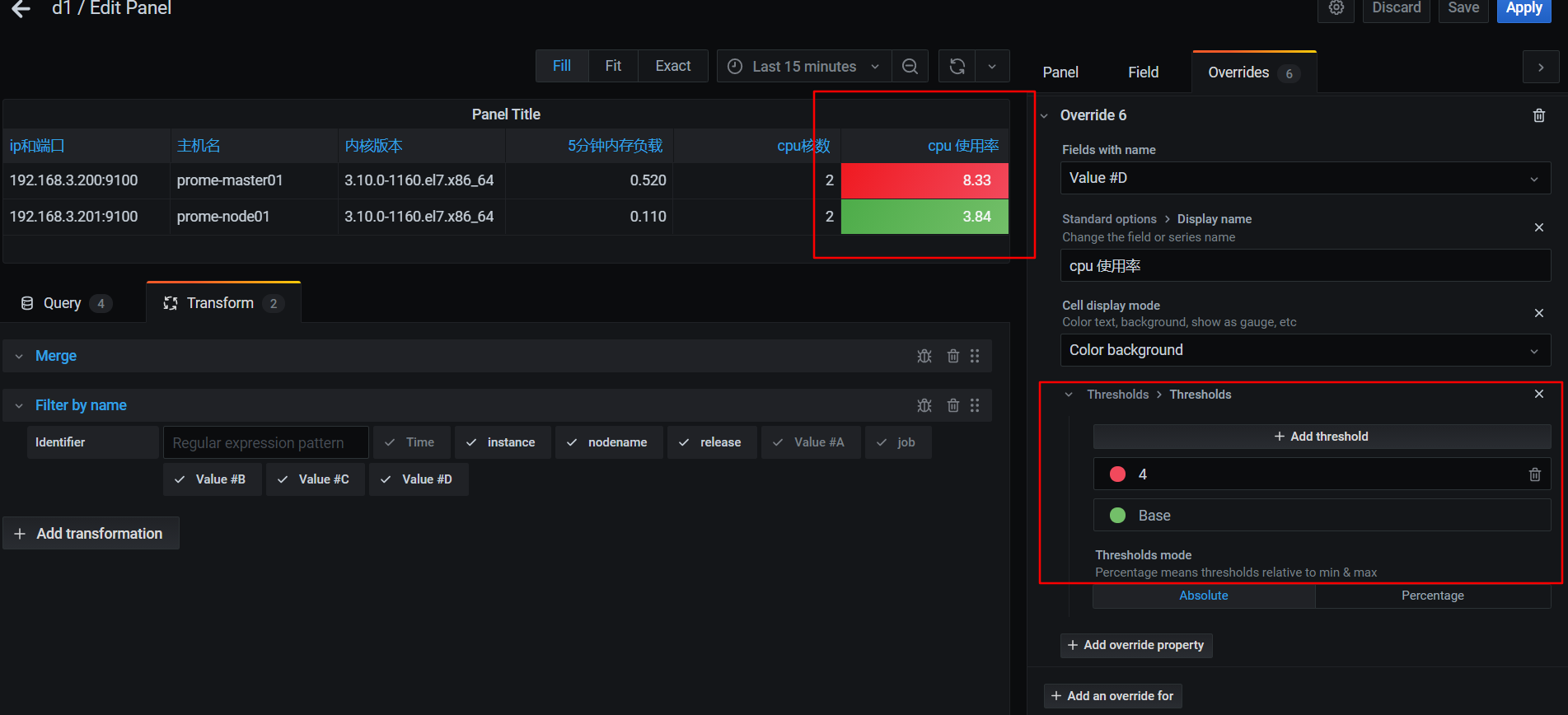Screen dimensions: 1568x715
Task: Click Filter by name drag handle
Action: [x=975, y=405]
